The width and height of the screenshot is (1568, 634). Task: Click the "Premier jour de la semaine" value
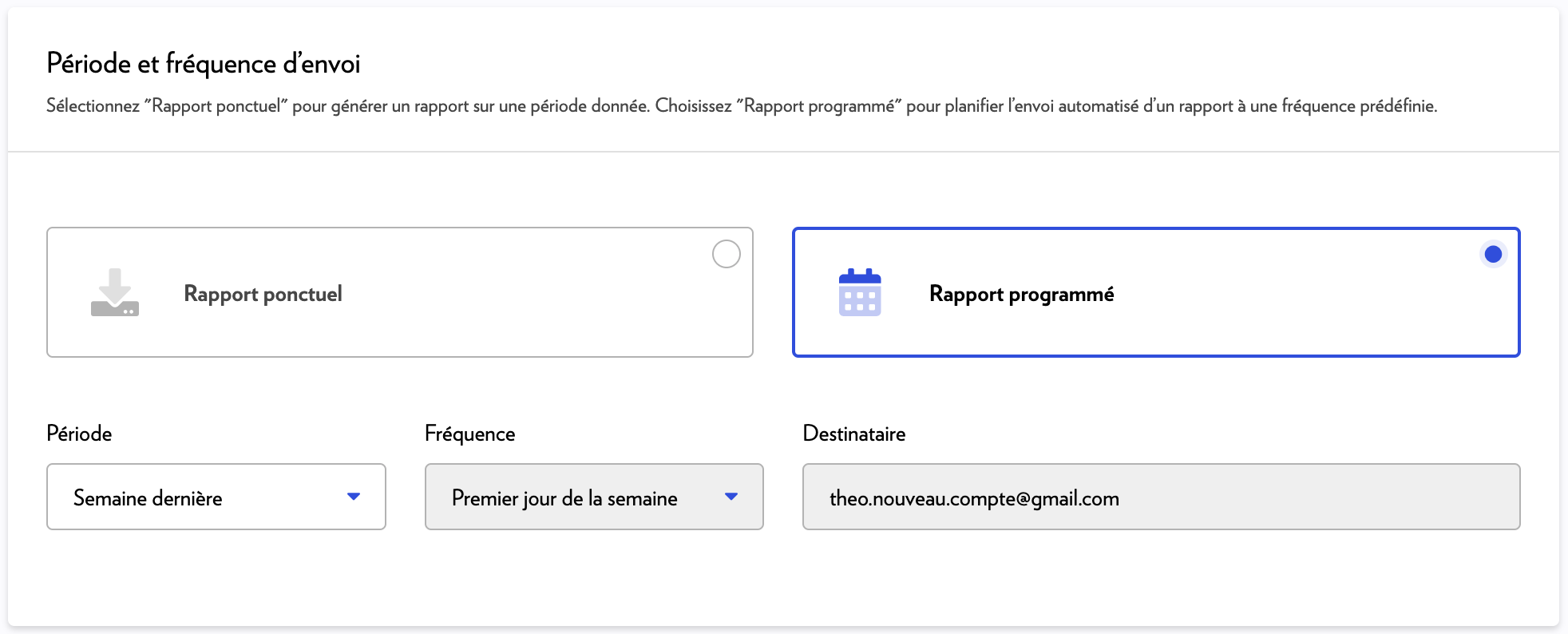[564, 498]
